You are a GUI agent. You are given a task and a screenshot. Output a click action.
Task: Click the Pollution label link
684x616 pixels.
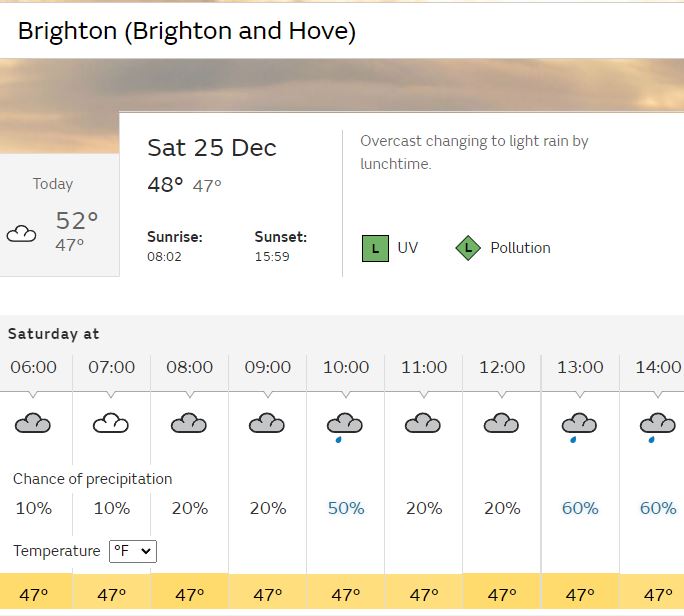click(520, 248)
